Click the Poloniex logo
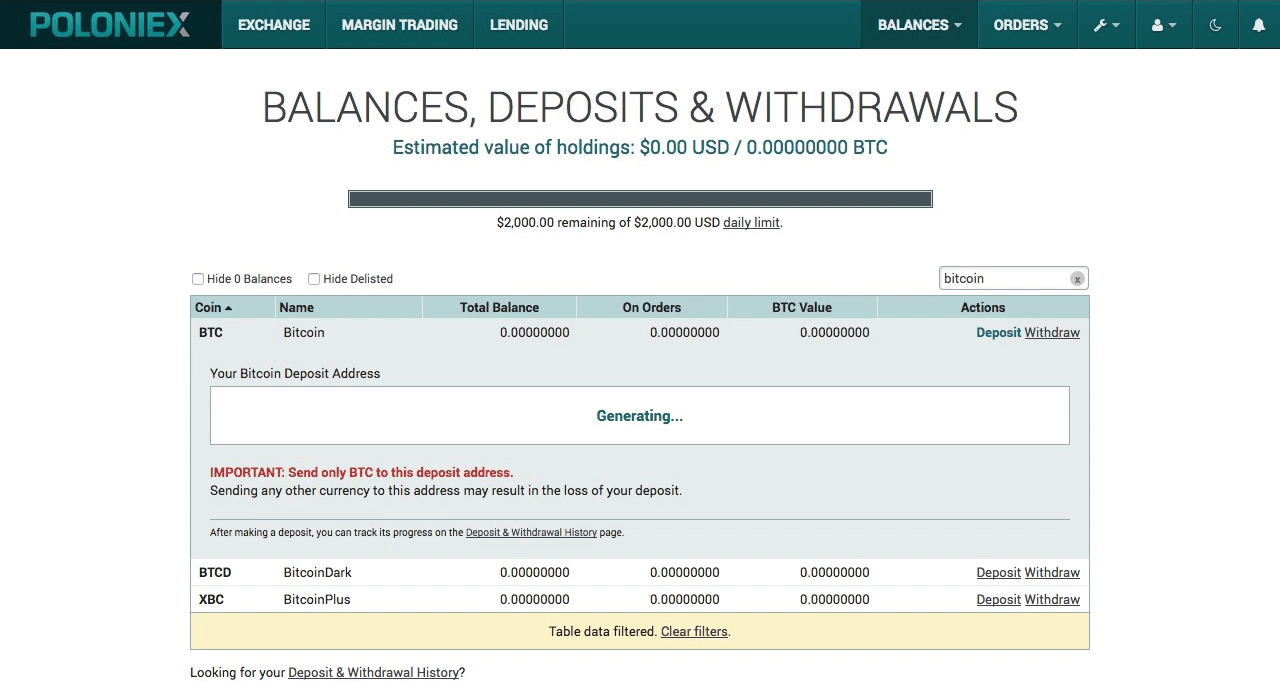 (x=110, y=25)
